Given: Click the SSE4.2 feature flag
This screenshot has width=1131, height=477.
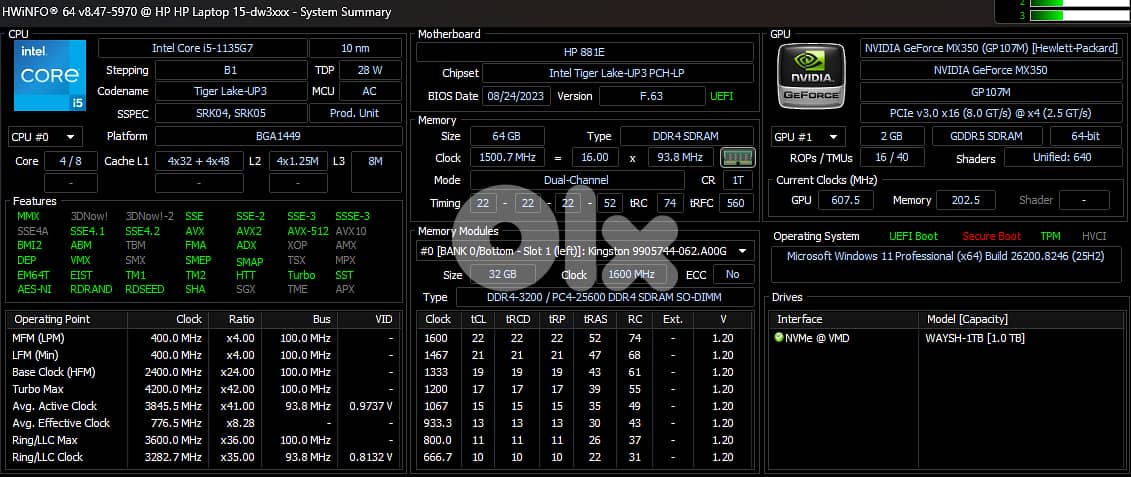Looking at the screenshot, I should [x=143, y=231].
